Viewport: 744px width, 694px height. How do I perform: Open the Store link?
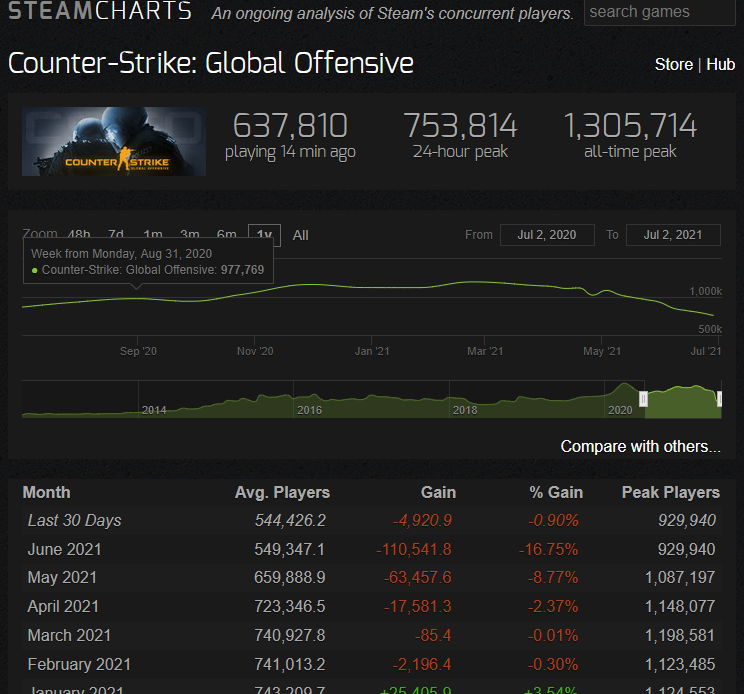click(673, 64)
